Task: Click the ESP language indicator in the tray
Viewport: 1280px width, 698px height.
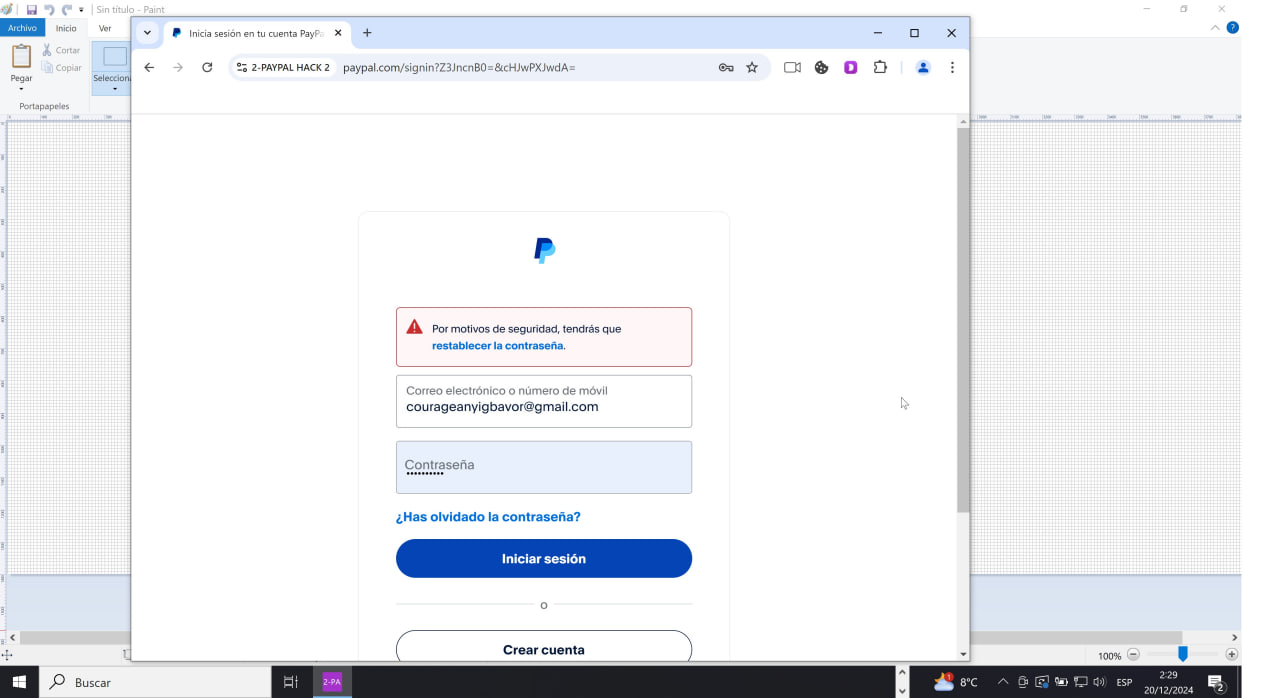Action: (x=1124, y=682)
